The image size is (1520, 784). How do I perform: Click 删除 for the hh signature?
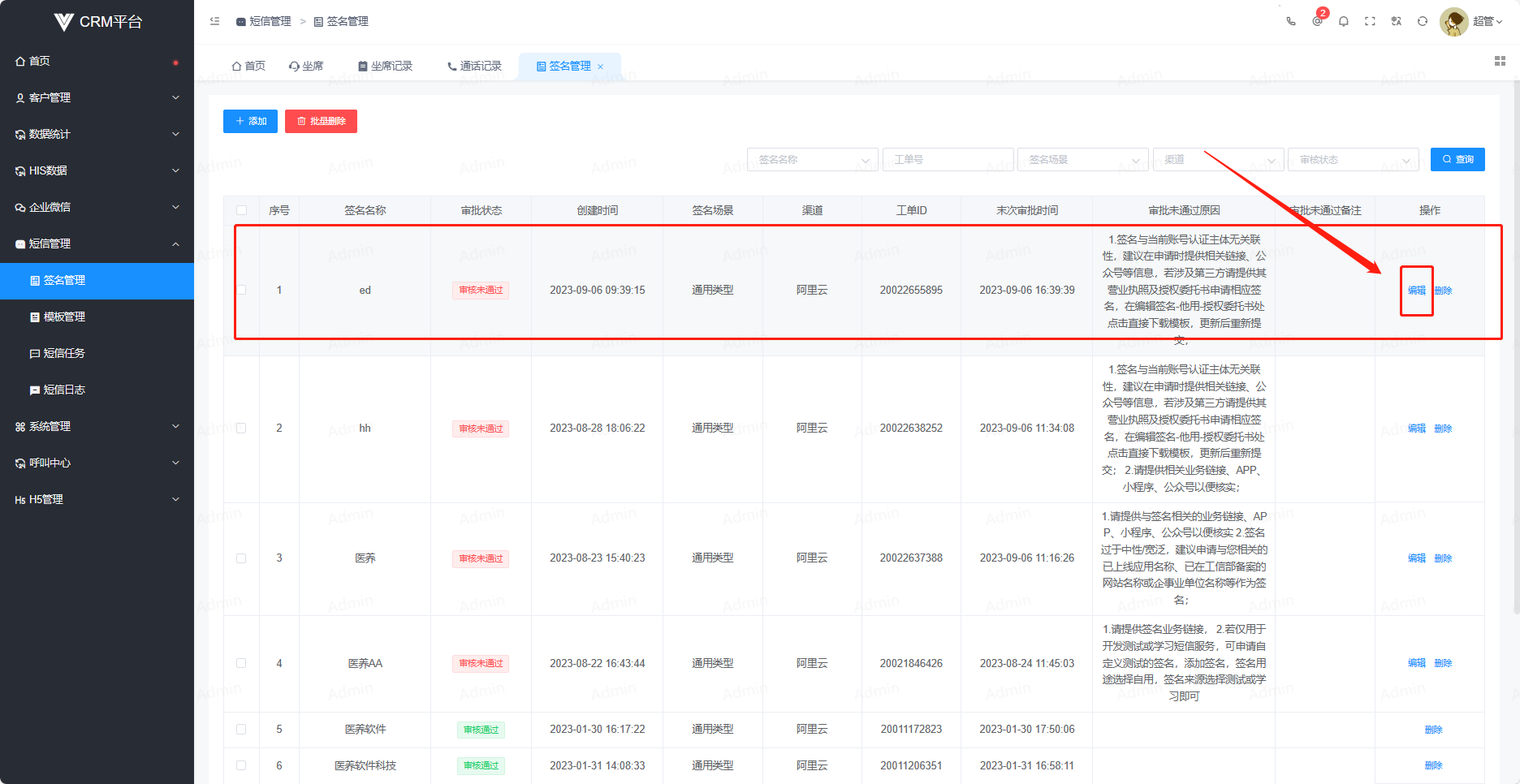click(1443, 429)
